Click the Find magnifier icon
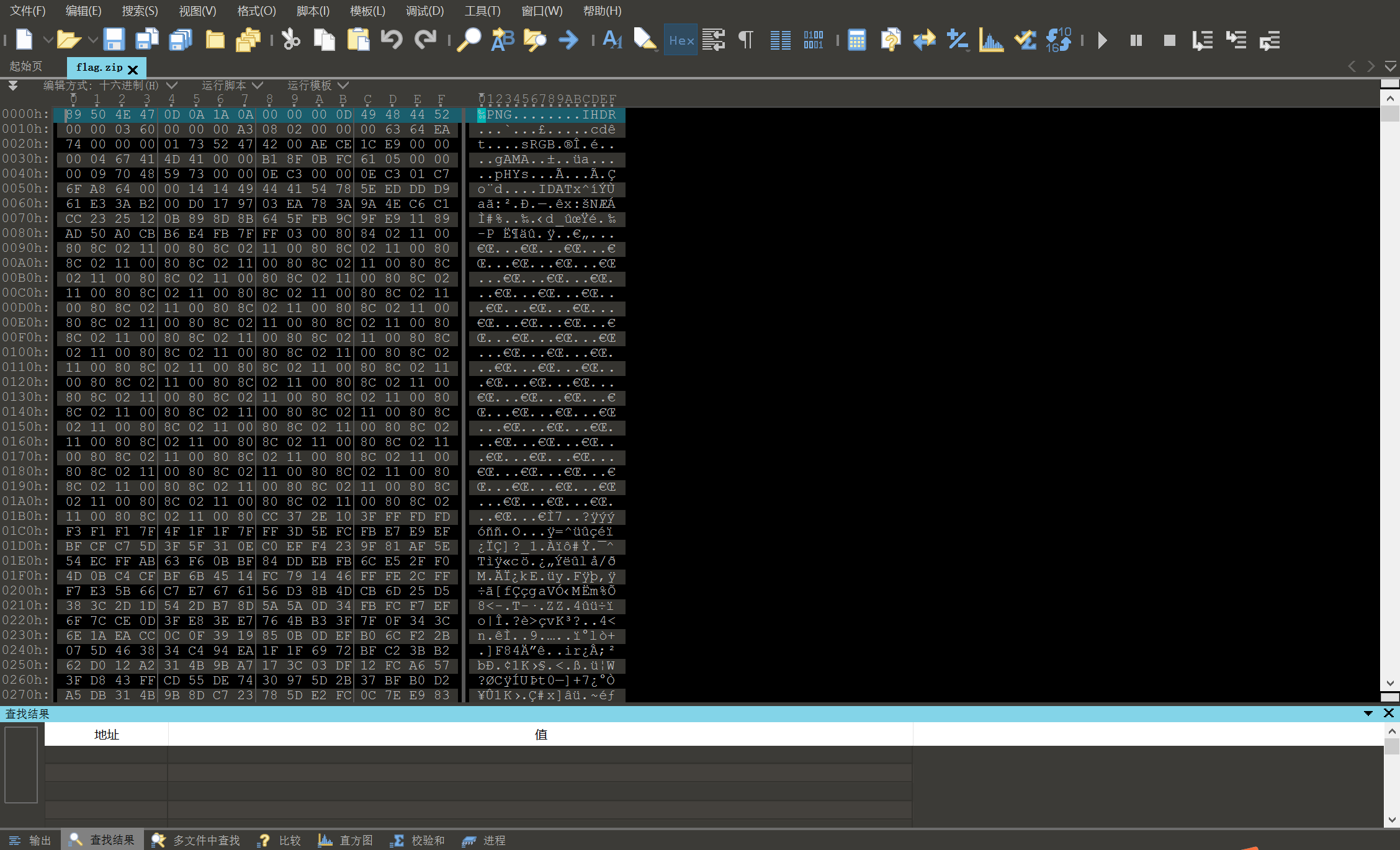The image size is (1400, 850). pyautogui.click(x=469, y=40)
